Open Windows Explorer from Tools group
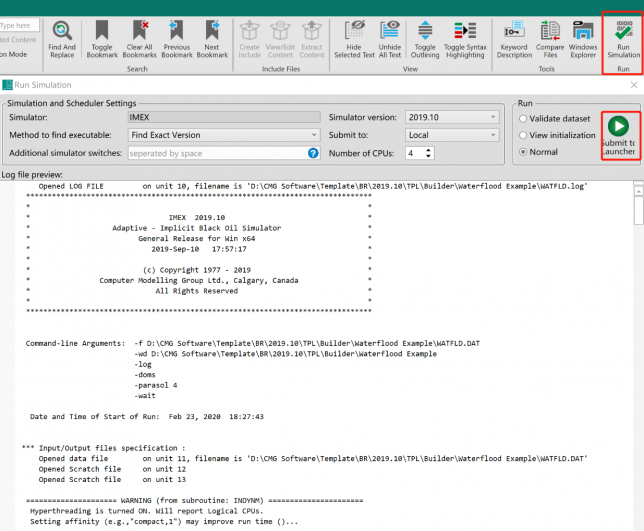Screen dimensions: 644x531 coord(583,38)
